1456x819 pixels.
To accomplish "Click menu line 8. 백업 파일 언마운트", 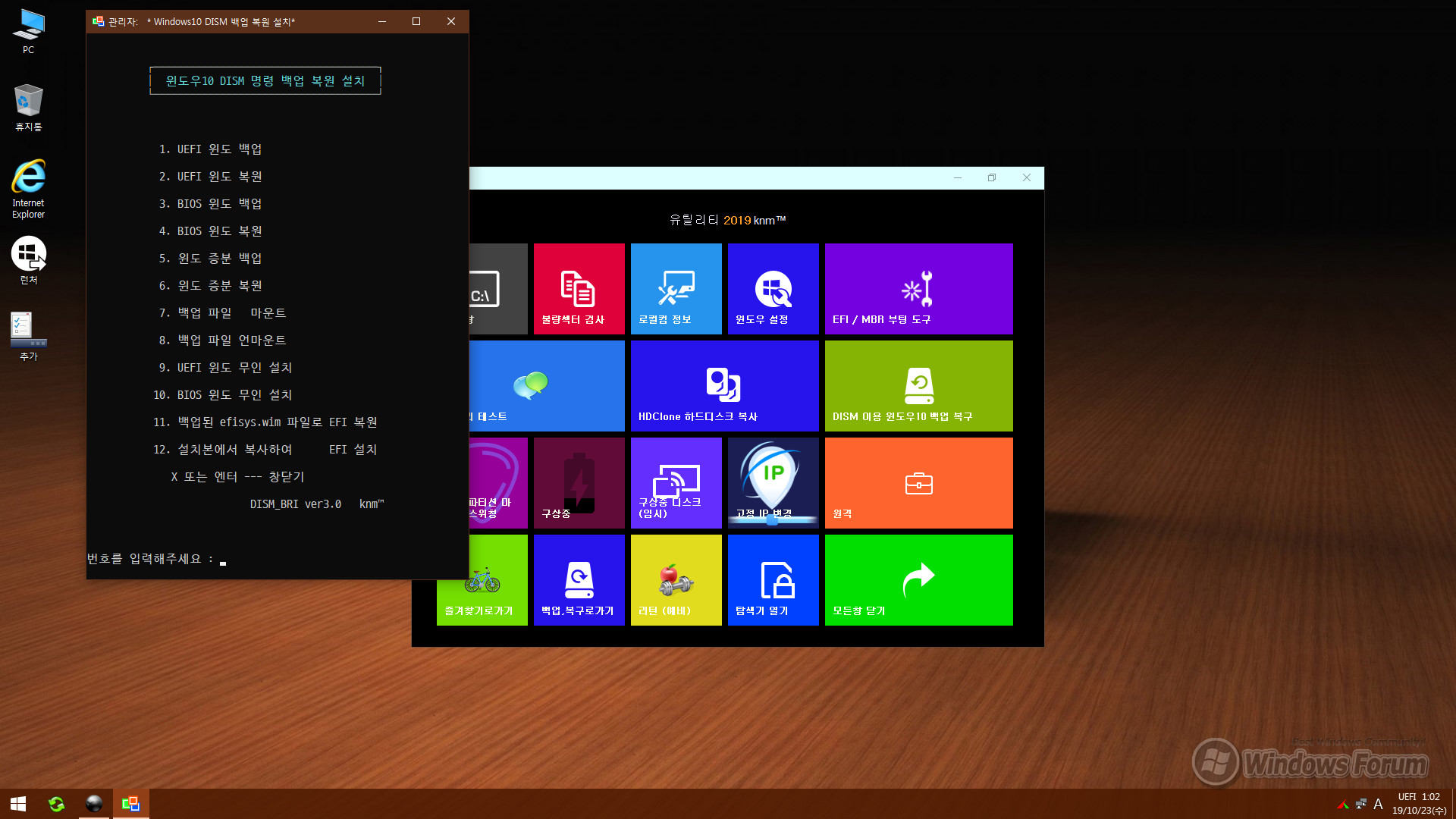I will coord(222,340).
